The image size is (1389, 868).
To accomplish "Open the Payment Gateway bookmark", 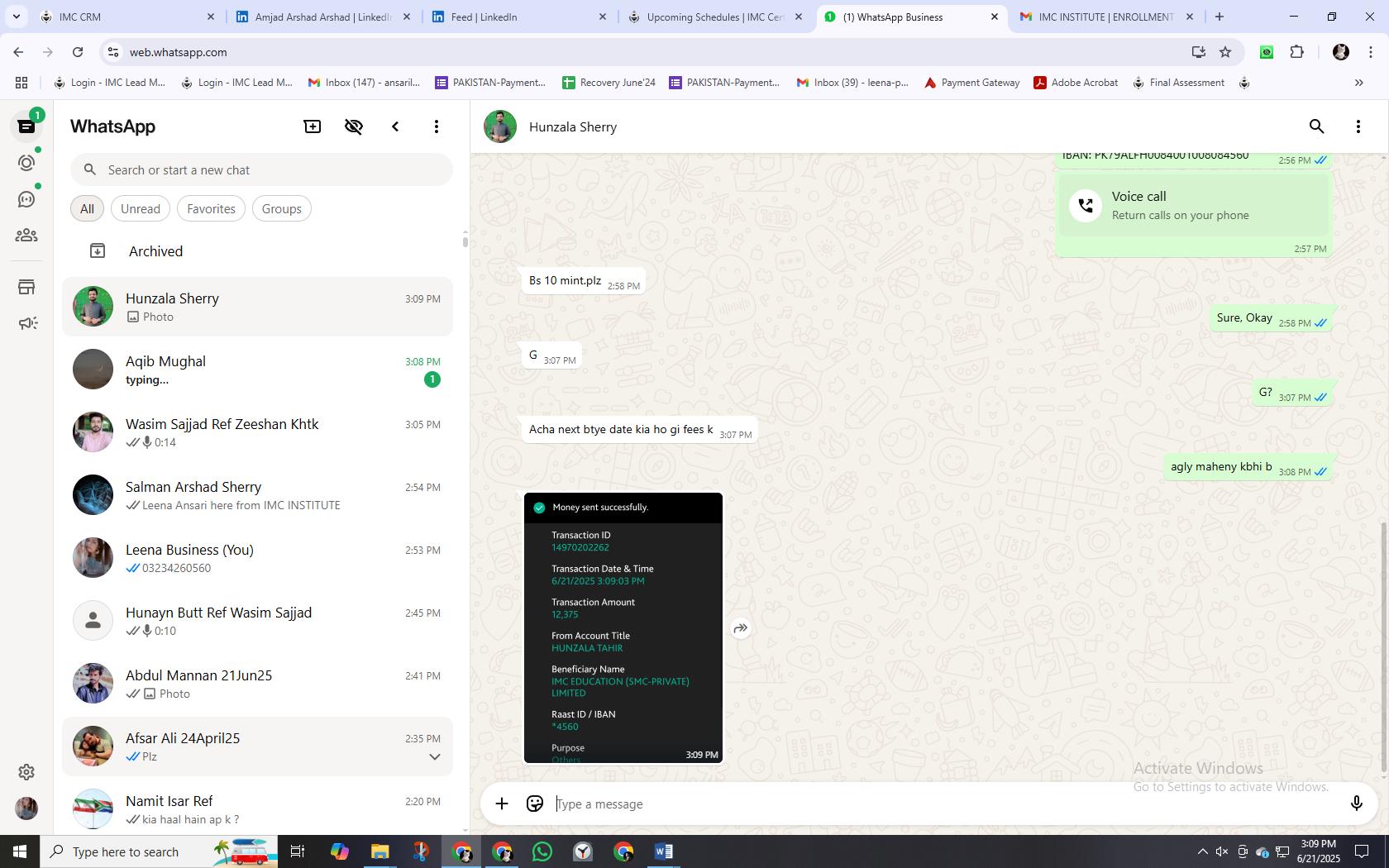I will coord(971,83).
